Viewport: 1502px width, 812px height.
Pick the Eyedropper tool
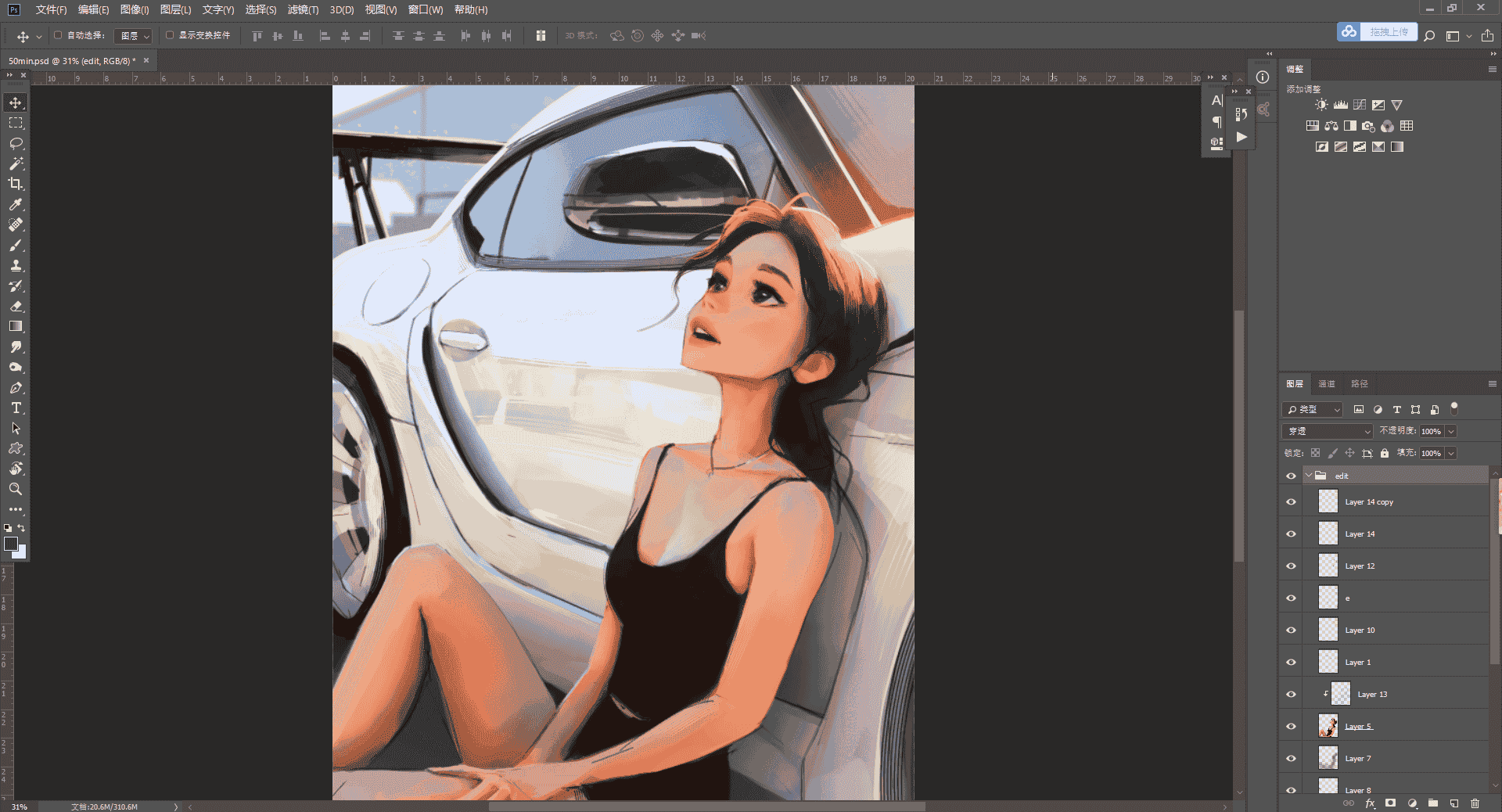[16, 204]
